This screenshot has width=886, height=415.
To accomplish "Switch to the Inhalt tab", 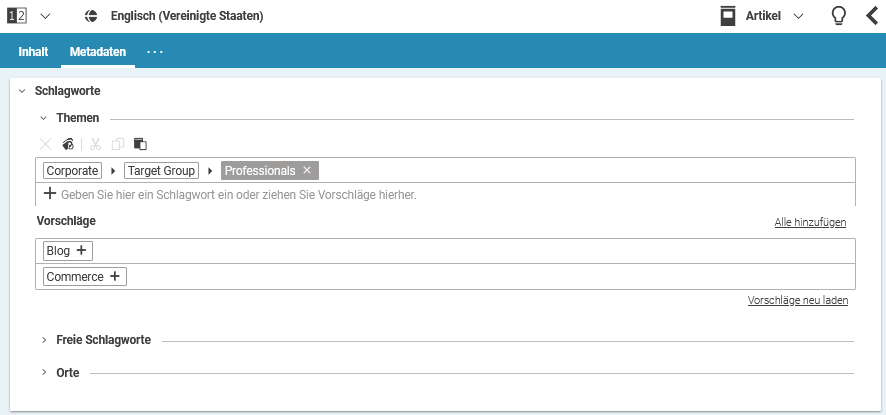I will (x=33, y=51).
